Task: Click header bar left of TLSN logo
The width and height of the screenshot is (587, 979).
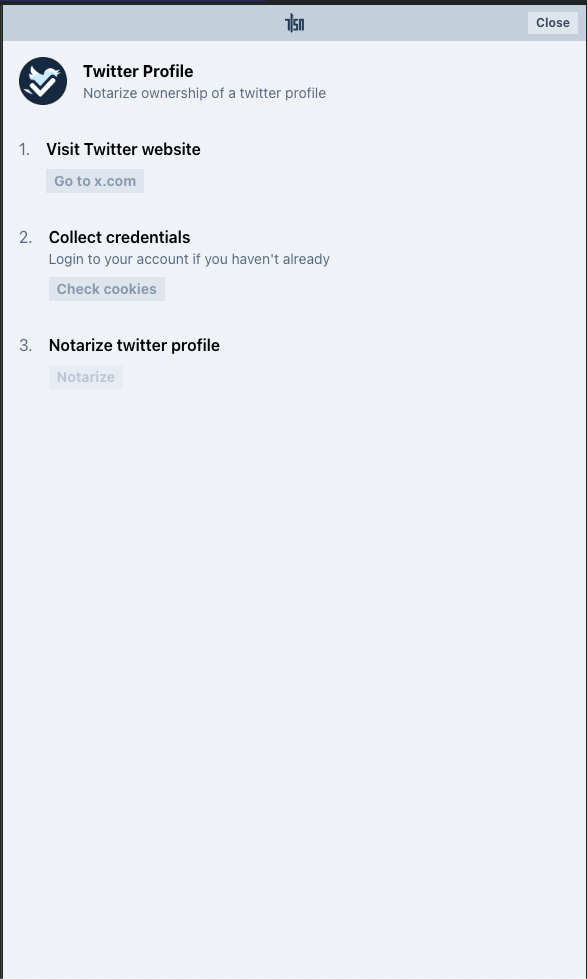Action: click(x=144, y=23)
